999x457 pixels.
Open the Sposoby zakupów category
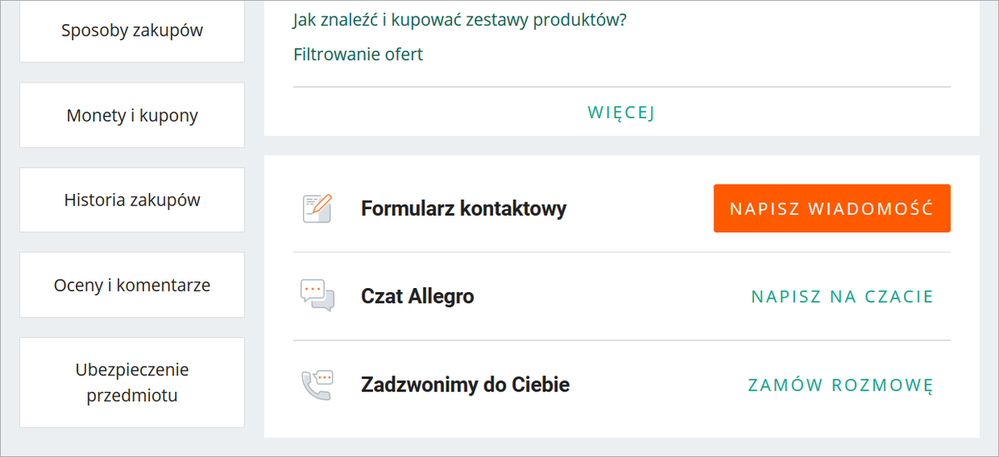(x=132, y=30)
